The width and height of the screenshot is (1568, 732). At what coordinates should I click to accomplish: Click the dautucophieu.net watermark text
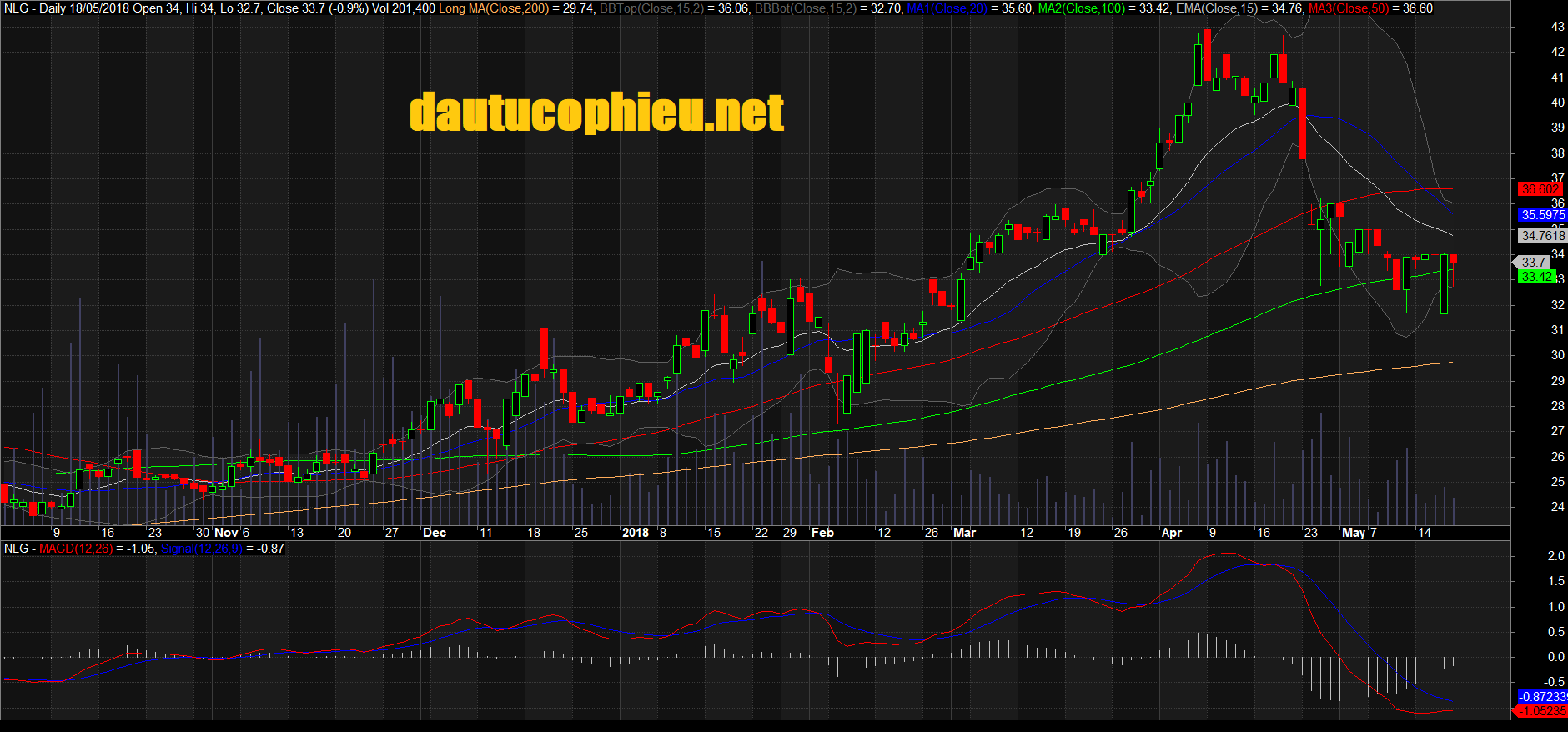click(596, 113)
